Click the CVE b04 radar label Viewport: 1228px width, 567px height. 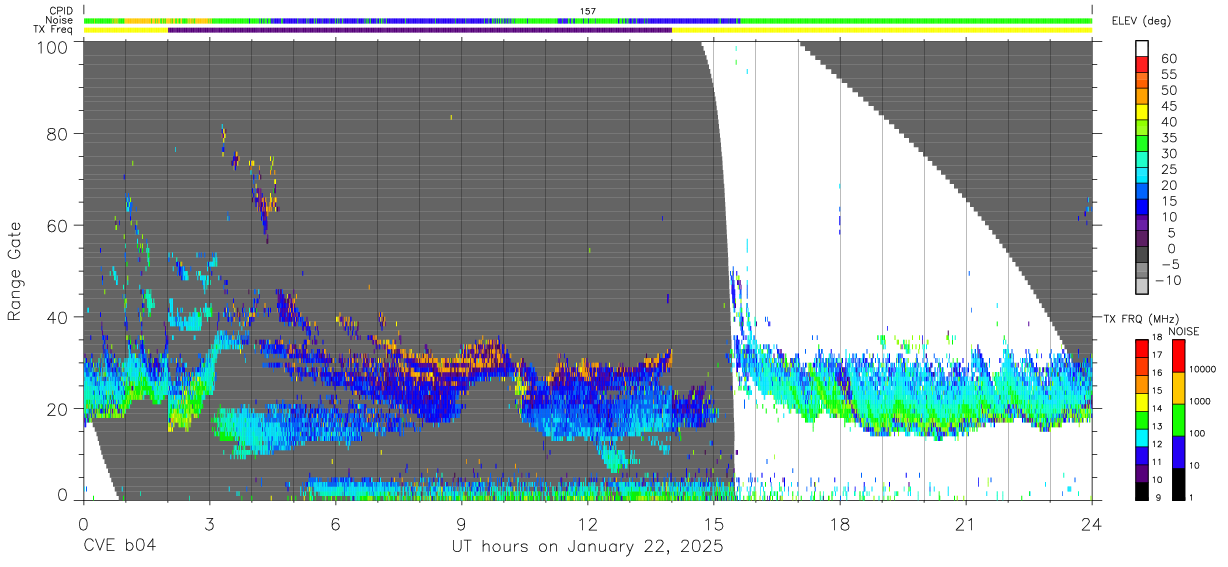[119, 546]
